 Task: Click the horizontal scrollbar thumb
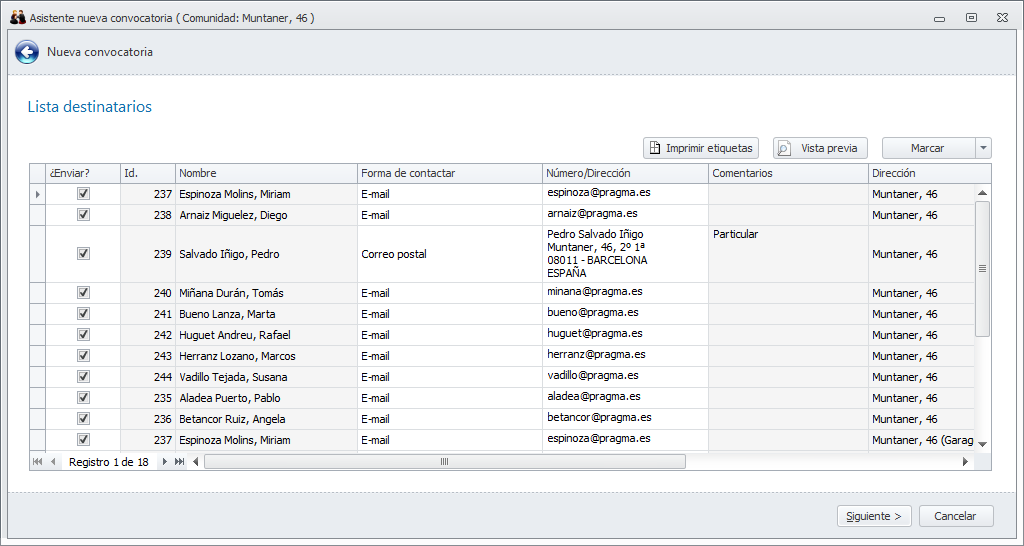[444, 462]
